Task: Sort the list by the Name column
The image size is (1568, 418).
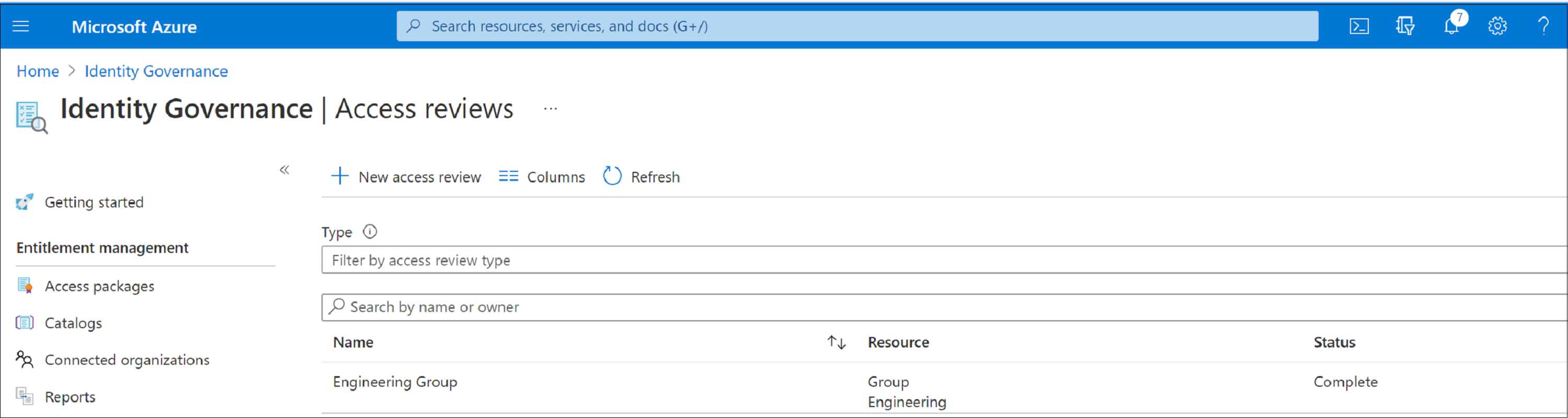Action: (x=837, y=343)
